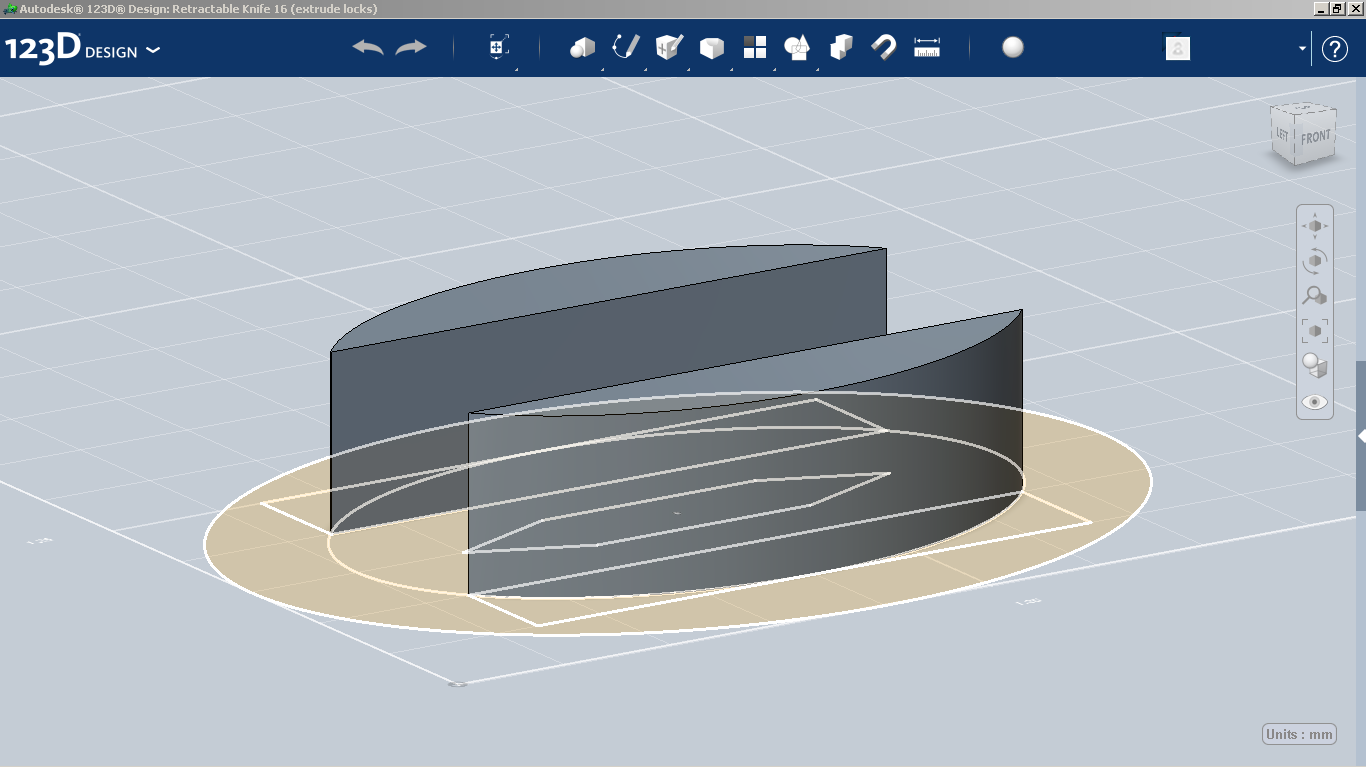Screen dimensions: 1366x768
Task: Activate the Snap magnet tool
Action: (x=883, y=47)
